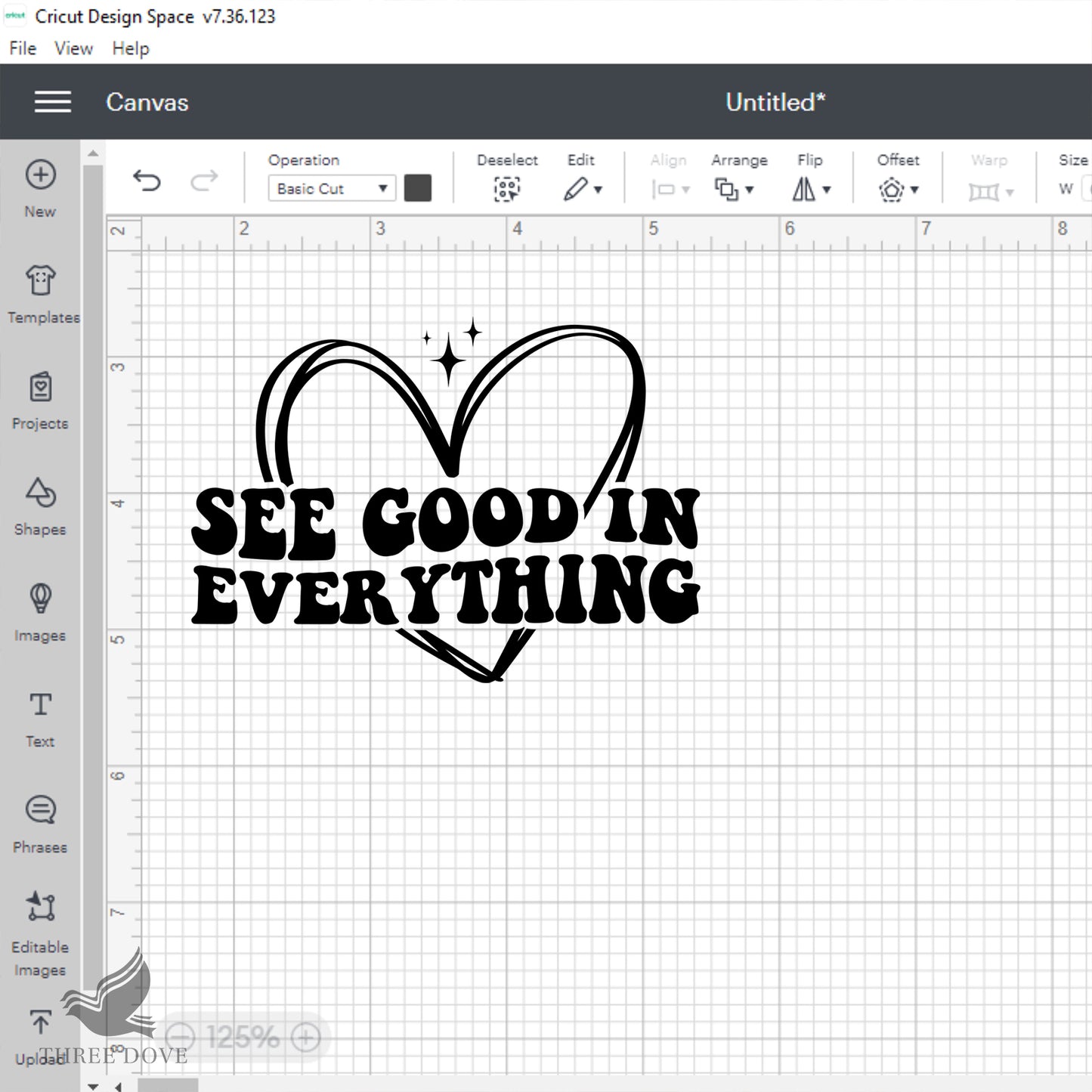Image resolution: width=1092 pixels, height=1092 pixels.
Task: Open the File menu
Action: pyautogui.click(x=23, y=48)
